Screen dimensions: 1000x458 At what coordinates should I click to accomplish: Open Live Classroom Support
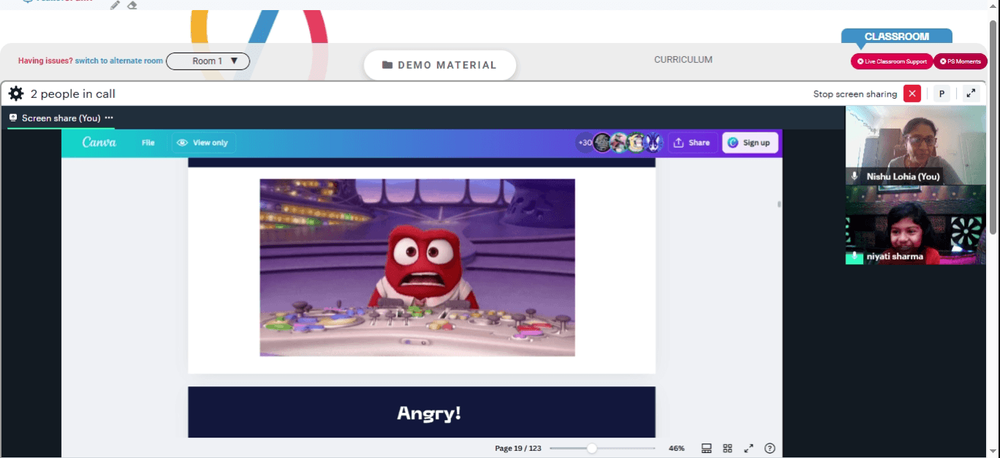(892, 61)
